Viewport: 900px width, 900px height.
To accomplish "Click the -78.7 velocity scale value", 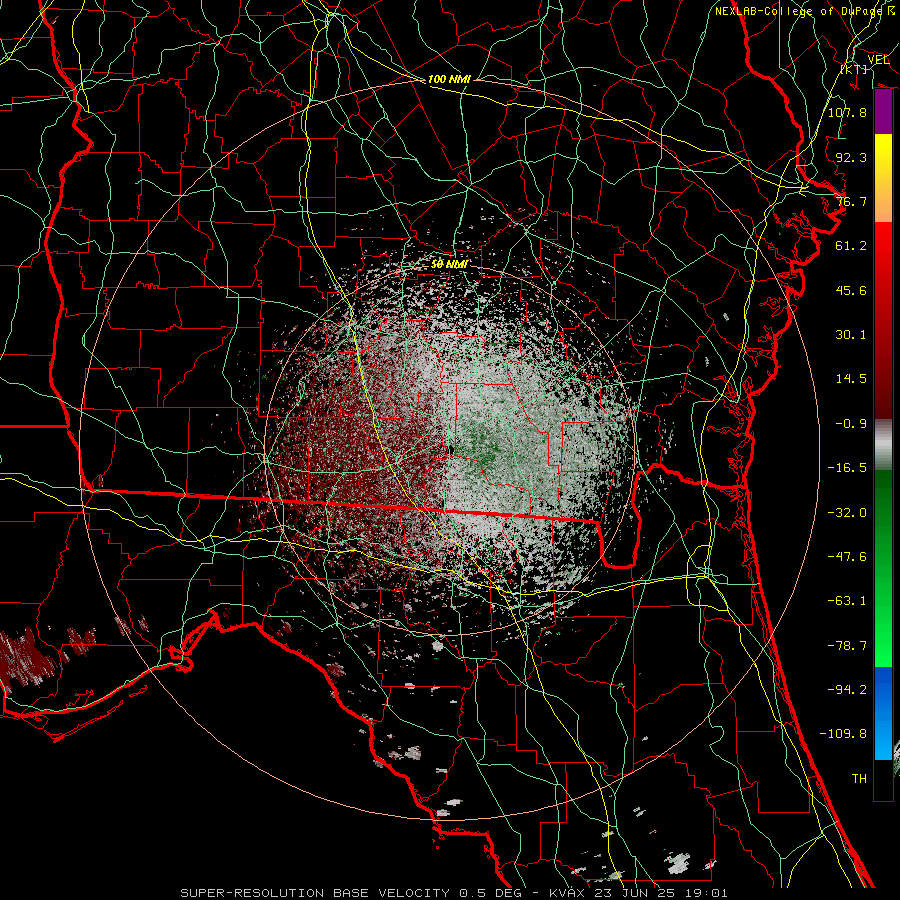I will pyautogui.click(x=847, y=646).
